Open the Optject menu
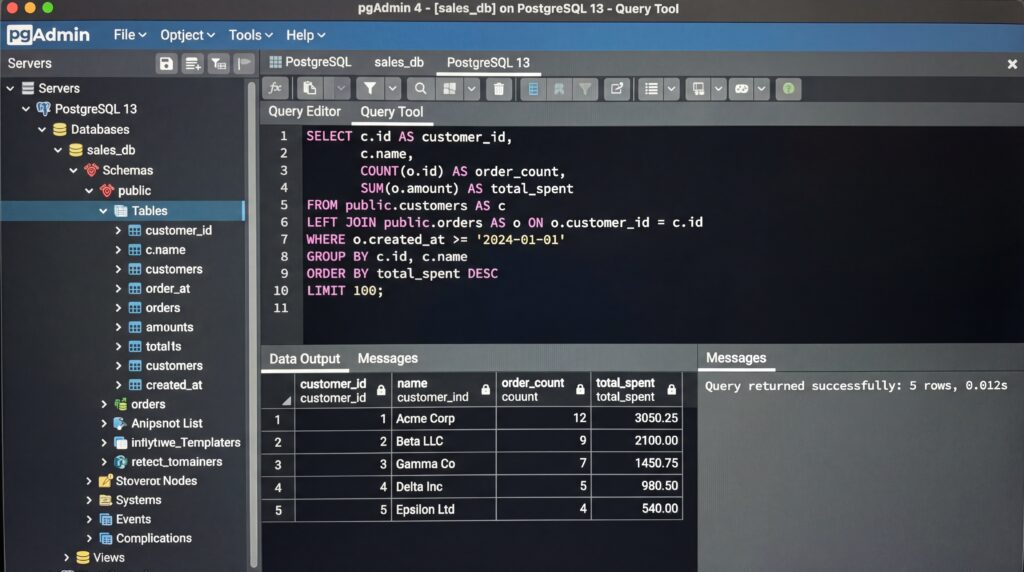Viewport: 1024px width, 572px height. coord(187,35)
